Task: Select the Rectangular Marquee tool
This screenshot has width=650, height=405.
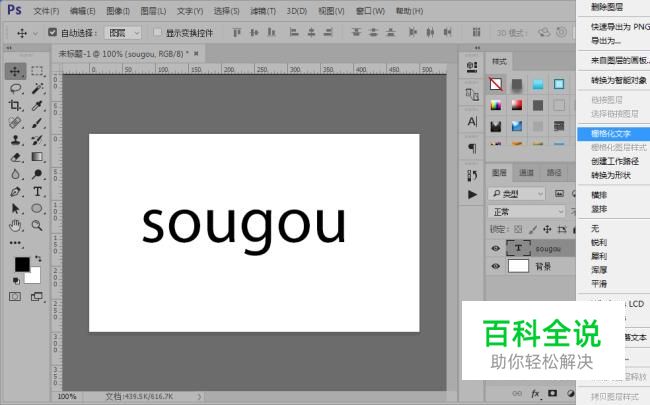Action: 37,71
